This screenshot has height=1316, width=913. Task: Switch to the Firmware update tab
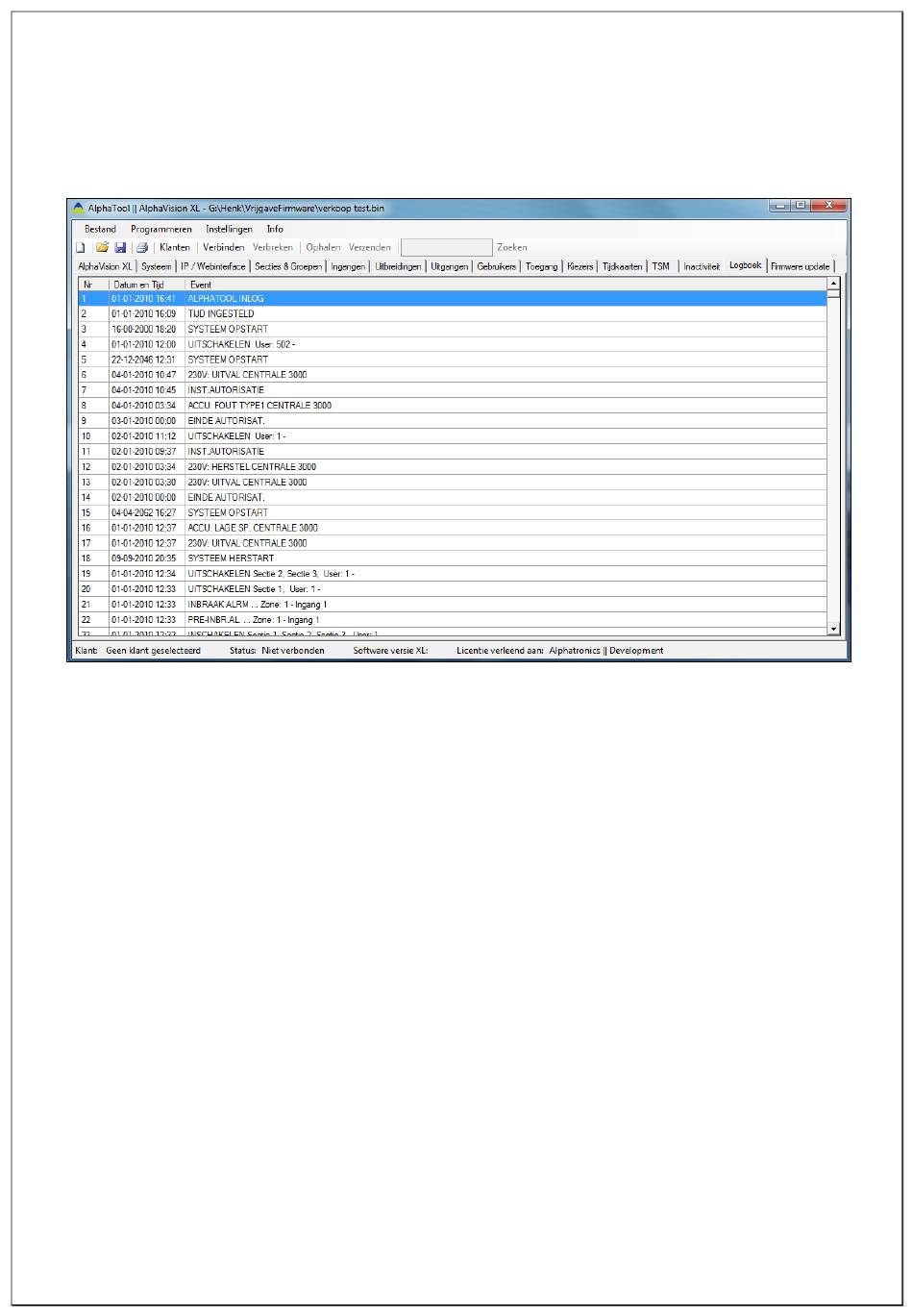click(801, 266)
